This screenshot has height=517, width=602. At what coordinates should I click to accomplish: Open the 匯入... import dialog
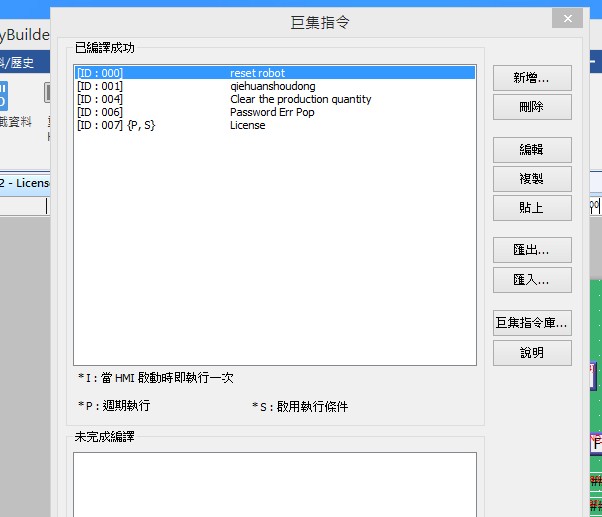(532, 279)
